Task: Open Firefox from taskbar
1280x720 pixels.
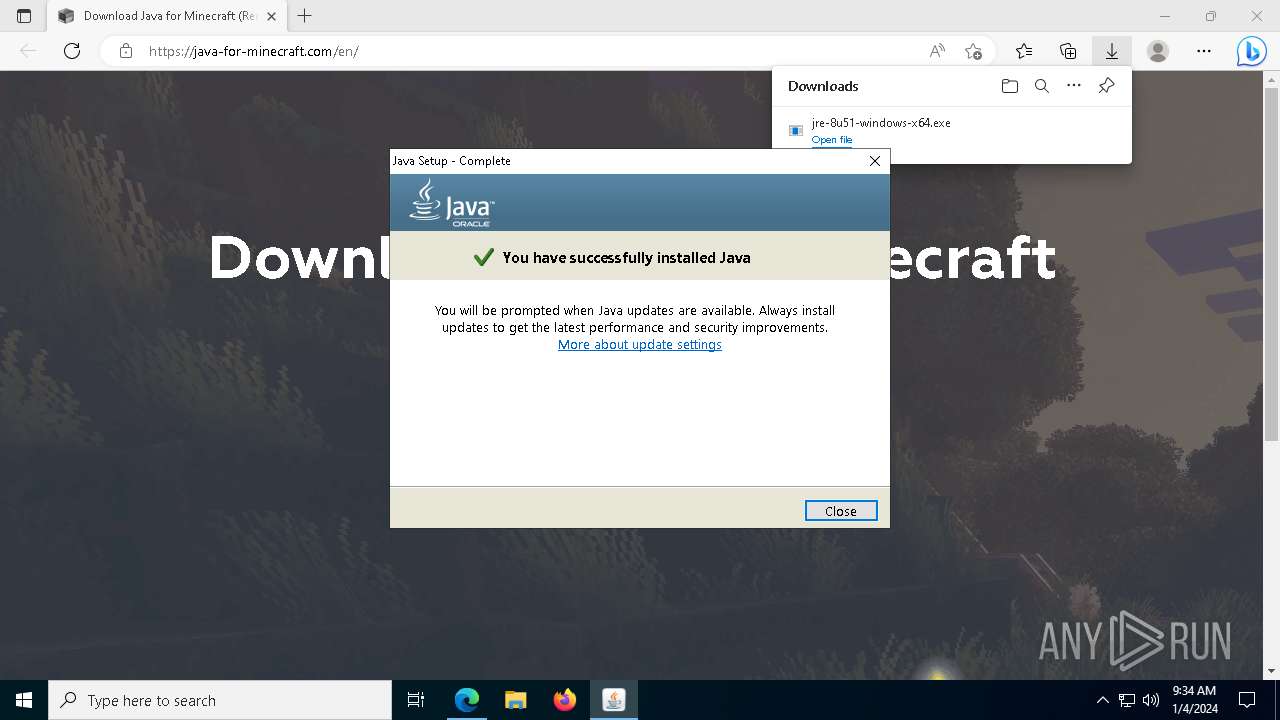Action: [x=565, y=700]
